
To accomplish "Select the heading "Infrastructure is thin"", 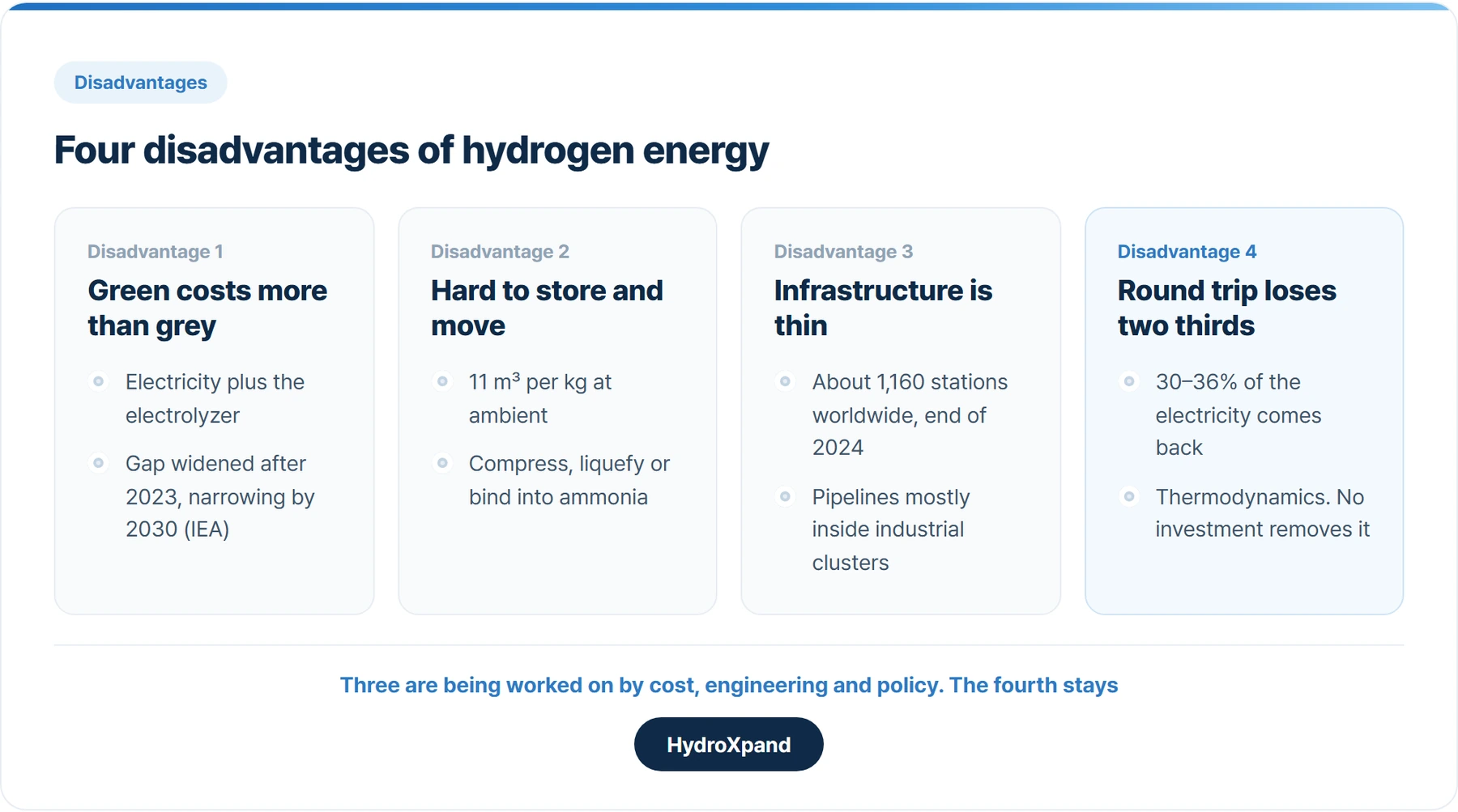I will (883, 308).
